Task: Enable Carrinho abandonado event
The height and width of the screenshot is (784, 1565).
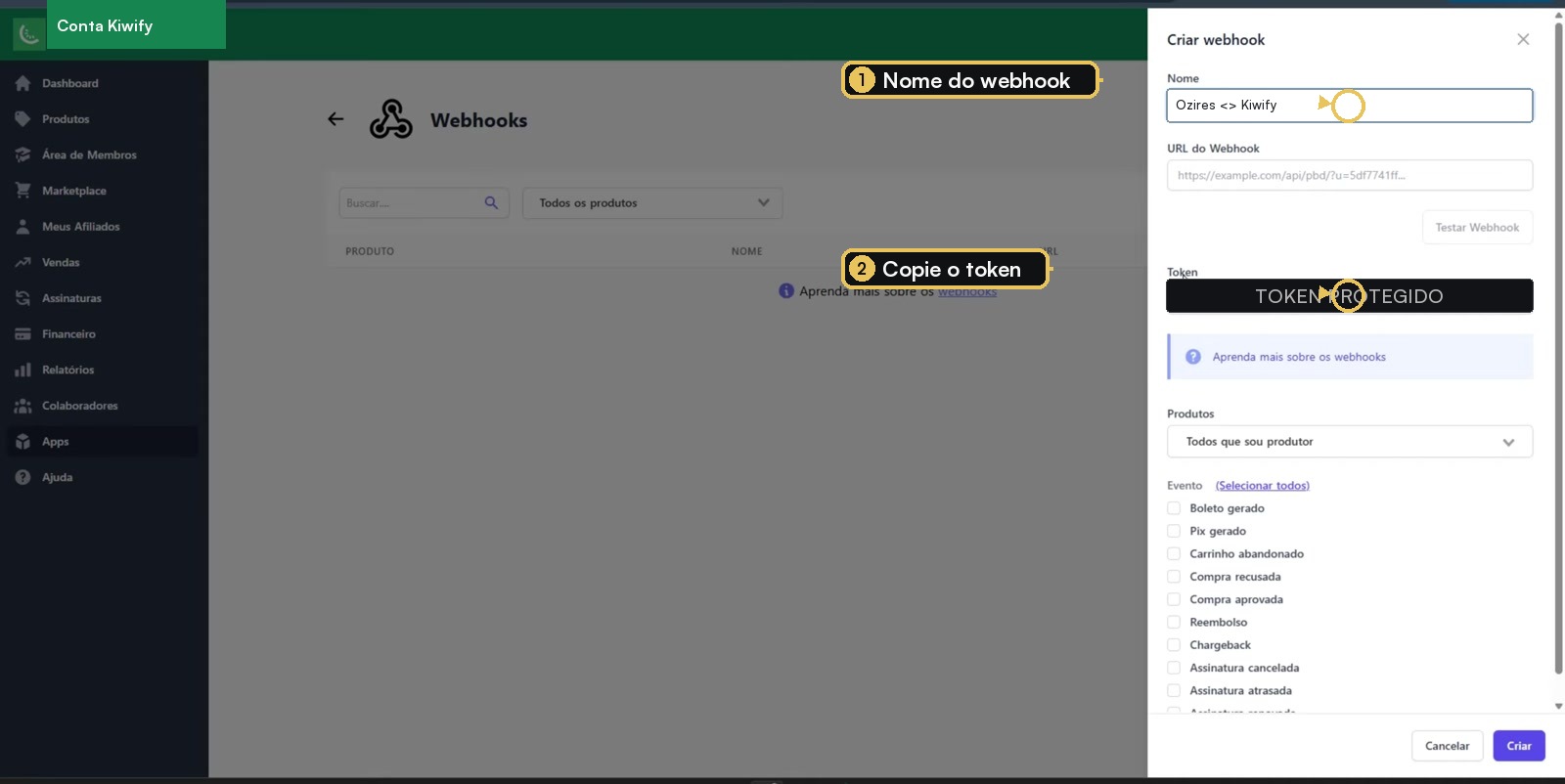Action: click(1174, 553)
